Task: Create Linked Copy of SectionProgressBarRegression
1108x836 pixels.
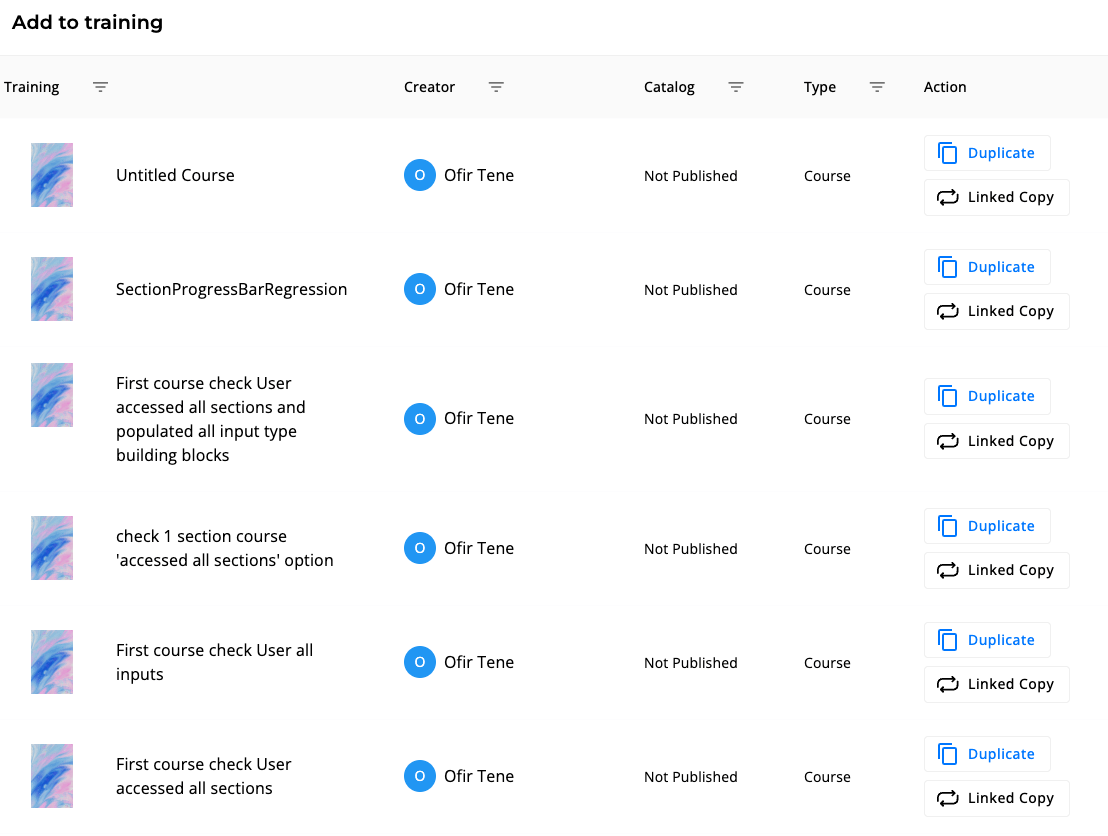Action: [x=996, y=311]
